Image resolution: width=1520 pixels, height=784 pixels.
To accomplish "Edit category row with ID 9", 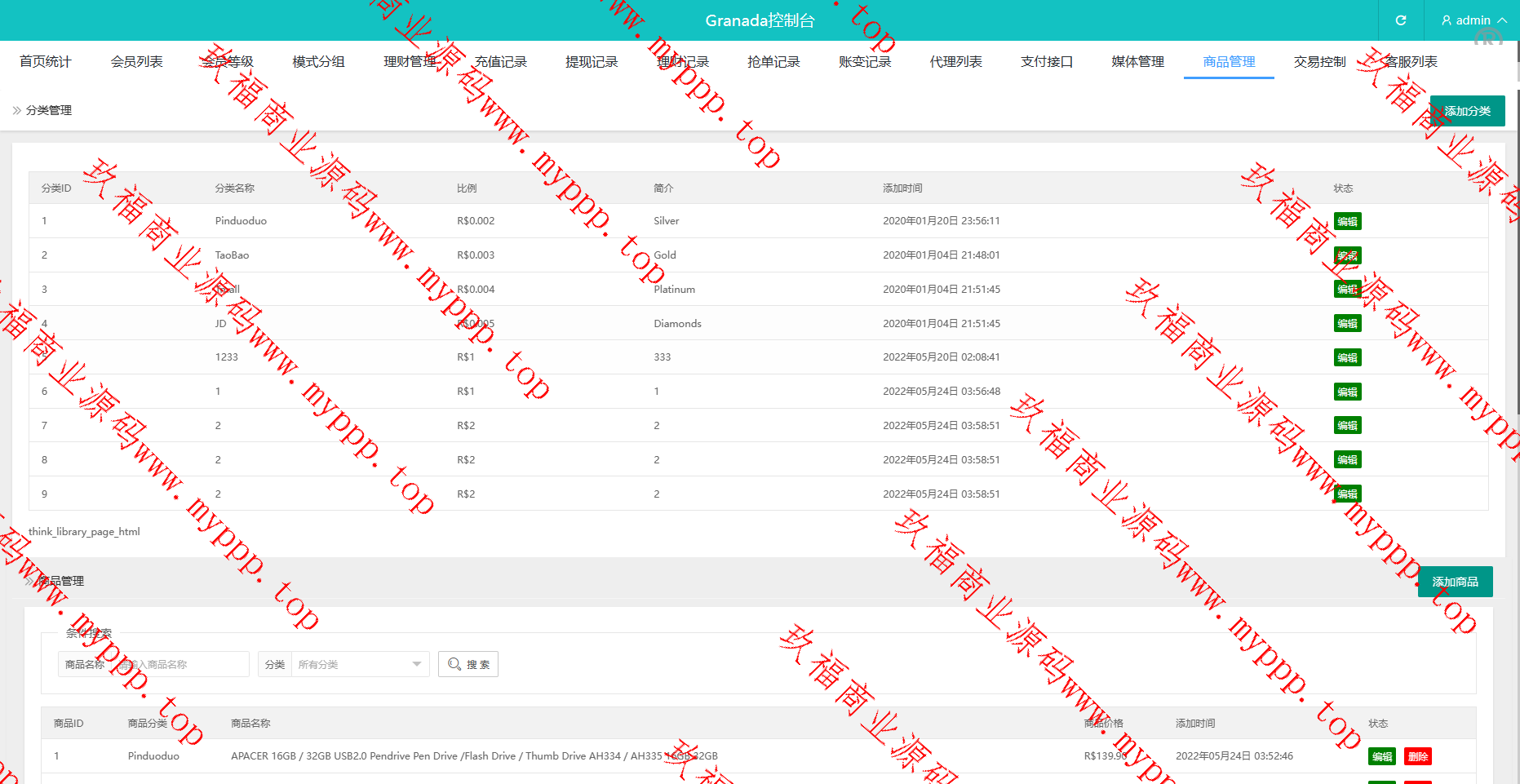I will point(1347,494).
